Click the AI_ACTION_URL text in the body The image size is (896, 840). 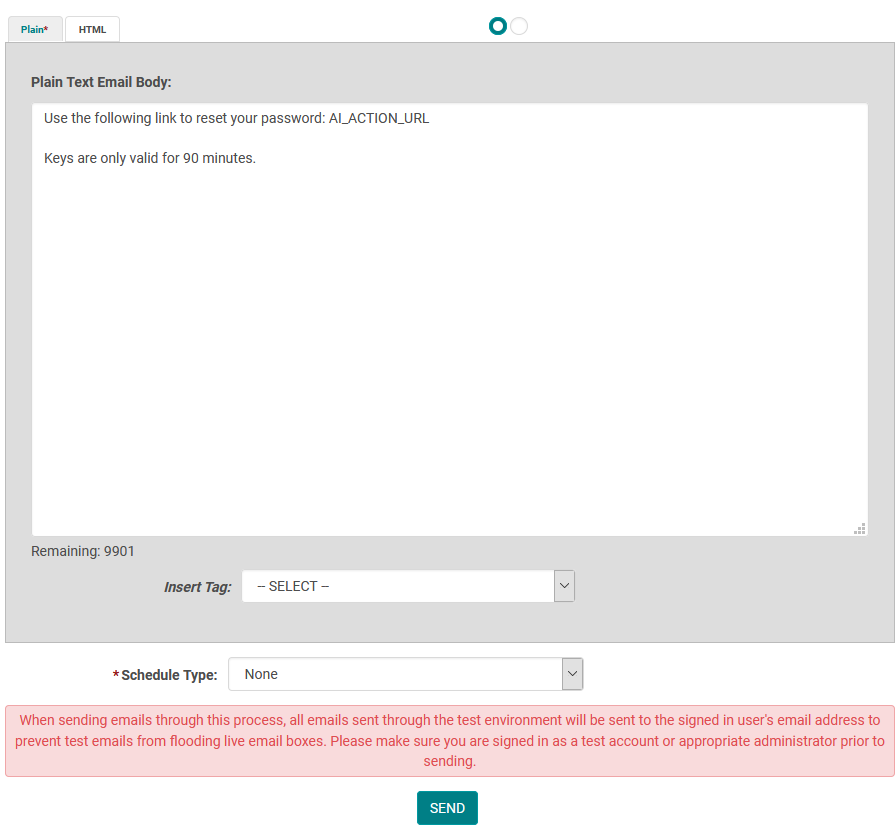click(379, 118)
